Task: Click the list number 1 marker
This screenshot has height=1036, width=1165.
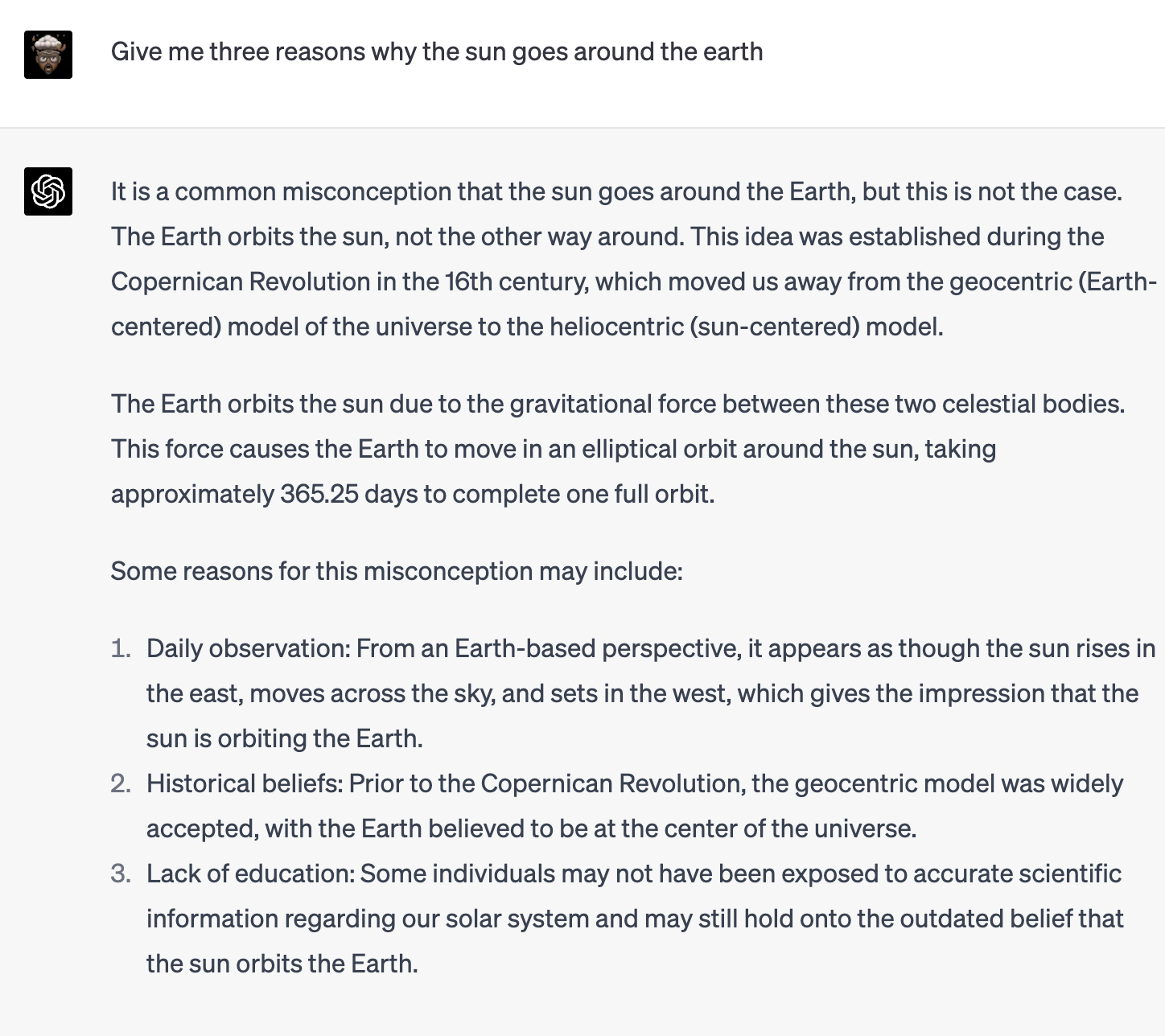Action: [x=121, y=648]
